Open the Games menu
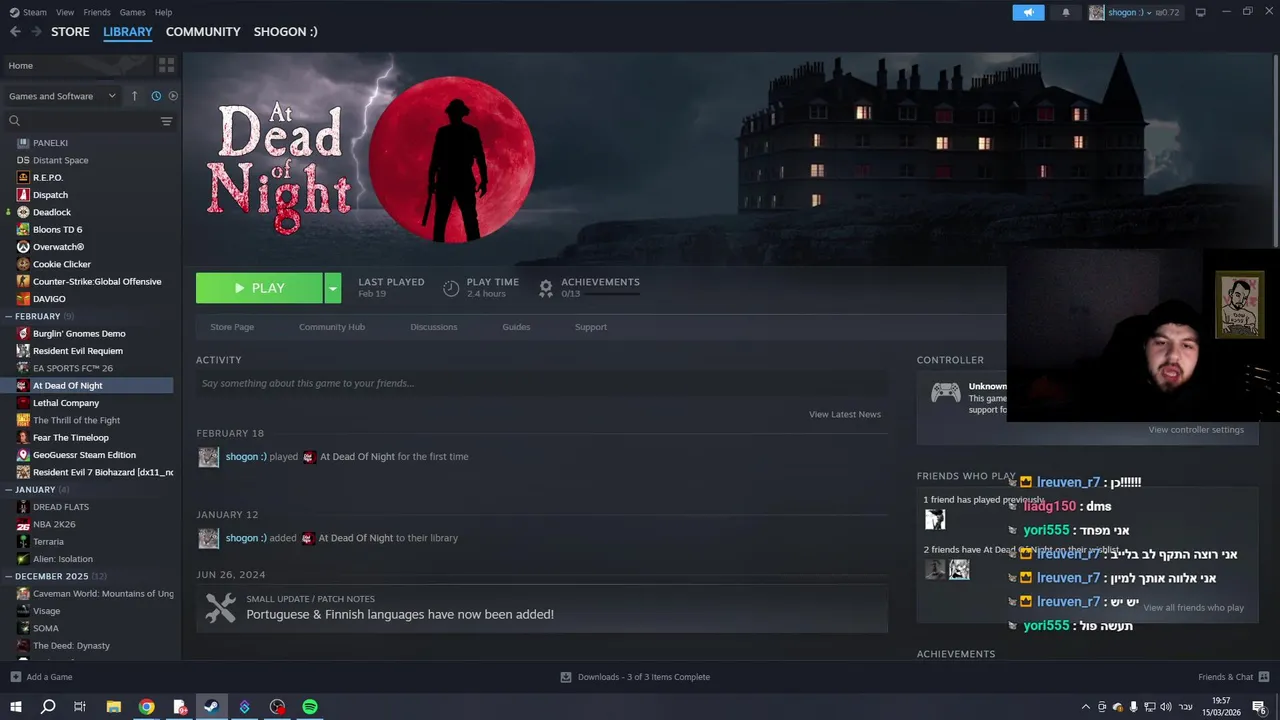1280x720 pixels. click(x=133, y=12)
